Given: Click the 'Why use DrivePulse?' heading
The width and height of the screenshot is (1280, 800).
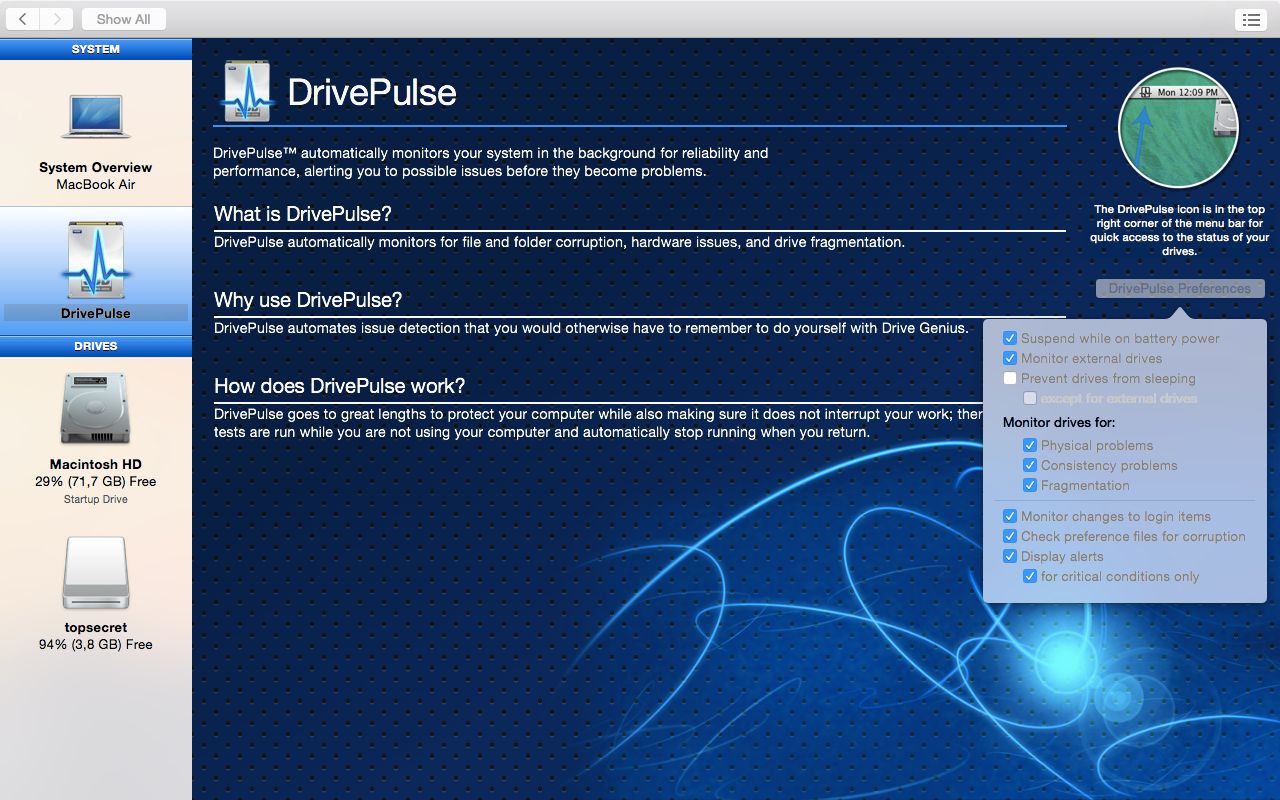Looking at the screenshot, I should click(x=308, y=300).
